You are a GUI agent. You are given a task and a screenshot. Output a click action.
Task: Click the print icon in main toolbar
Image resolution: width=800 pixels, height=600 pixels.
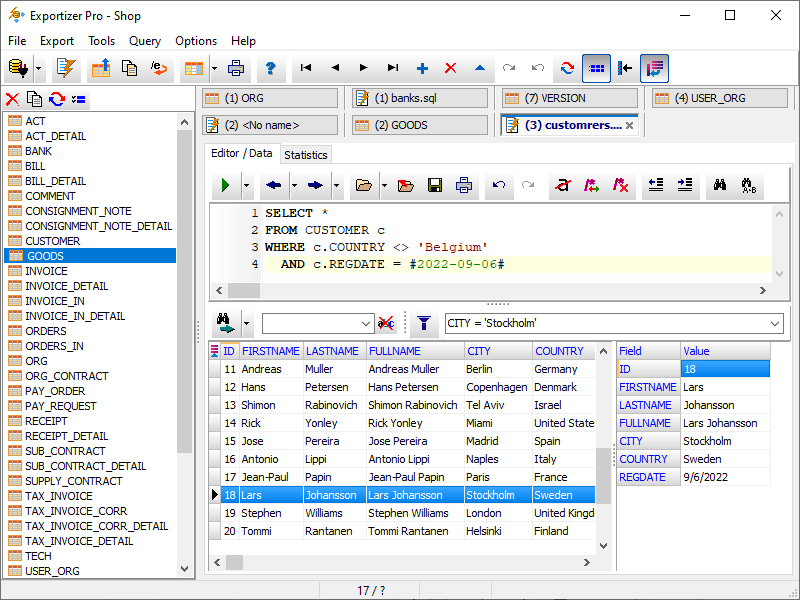click(x=236, y=68)
